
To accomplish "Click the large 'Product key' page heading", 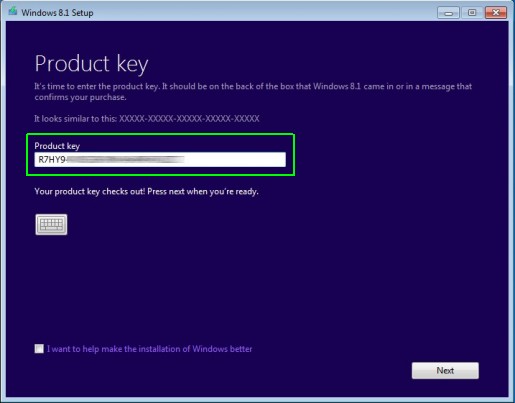I will click(x=91, y=64).
